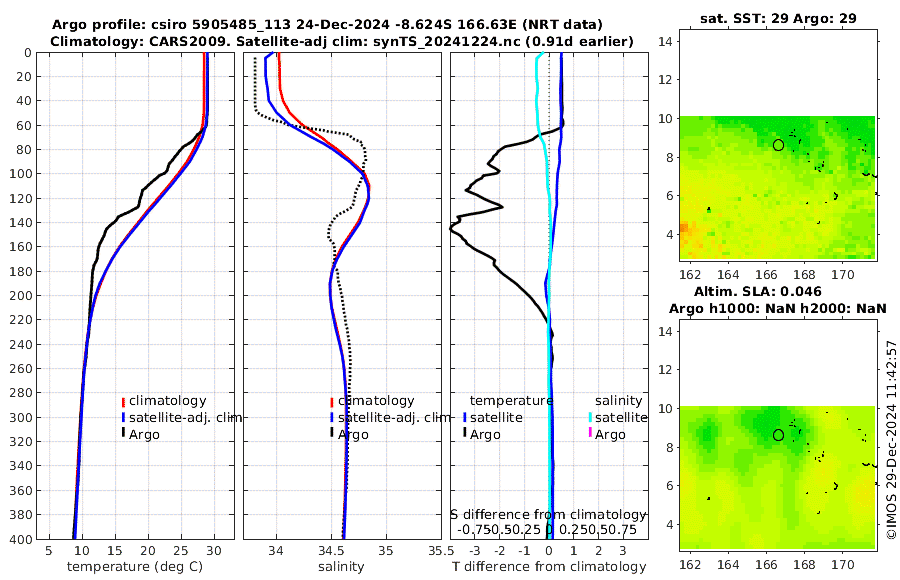Image resolution: width=900 pixels, height=580 pixels.
Task: Click black Argo swatch in temperature legend
Action: pos(123,432)
